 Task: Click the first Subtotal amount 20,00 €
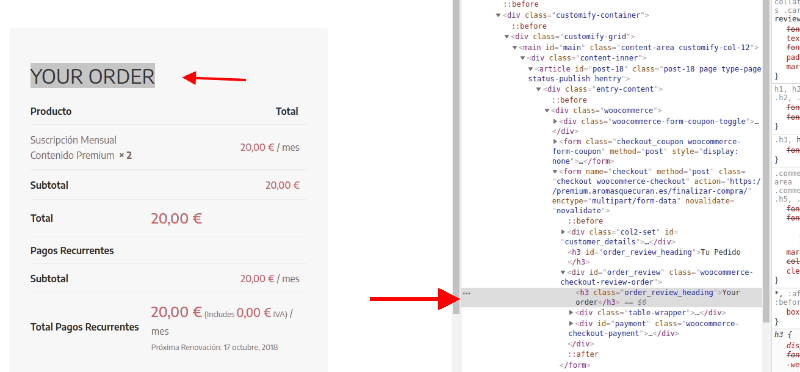point(282,185)
